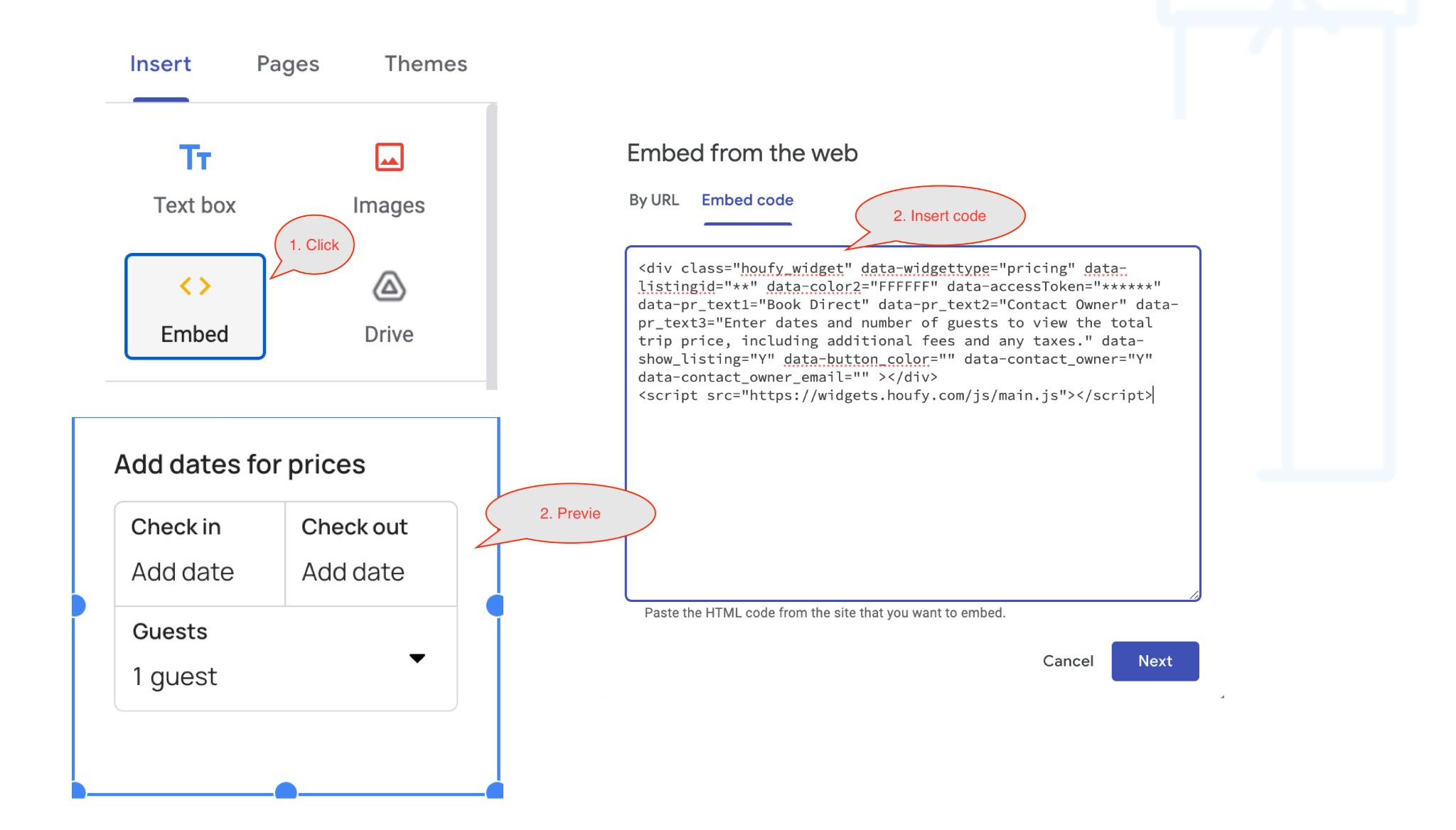Select the Embed code tab

pyautogui.click(x=748, y=199)
